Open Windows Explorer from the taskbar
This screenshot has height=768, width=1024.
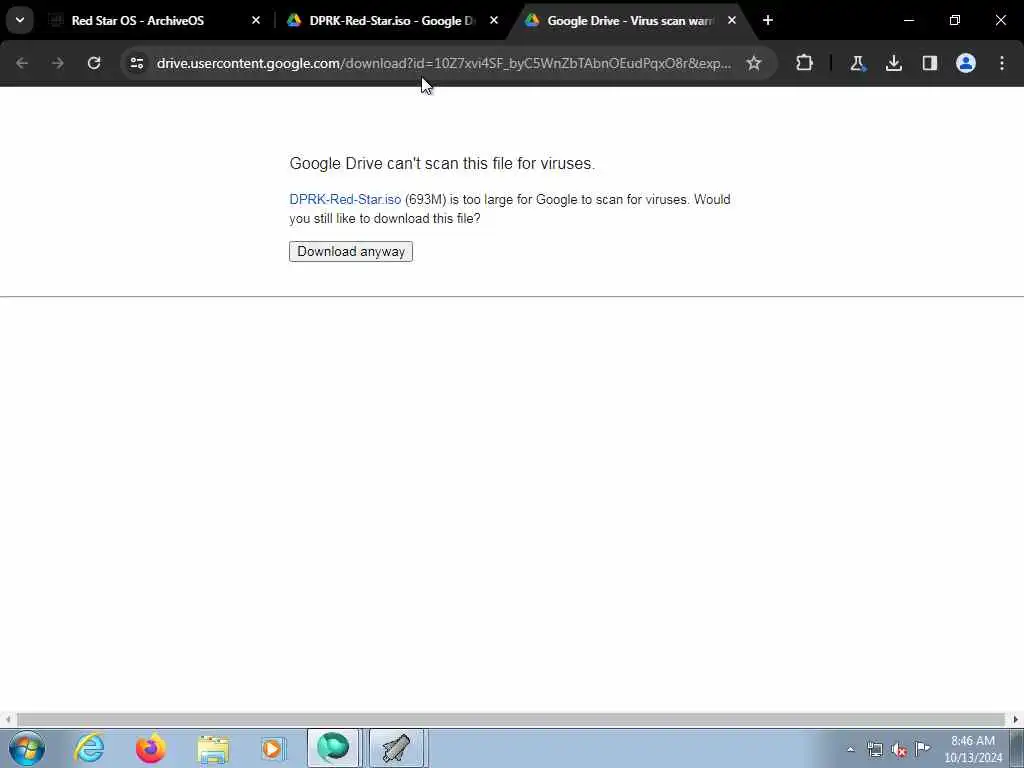[x=213, y=748]
